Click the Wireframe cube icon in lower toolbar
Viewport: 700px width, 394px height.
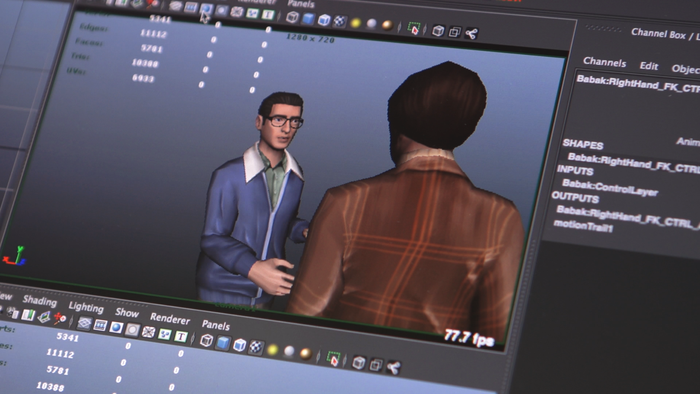point(206,340)
